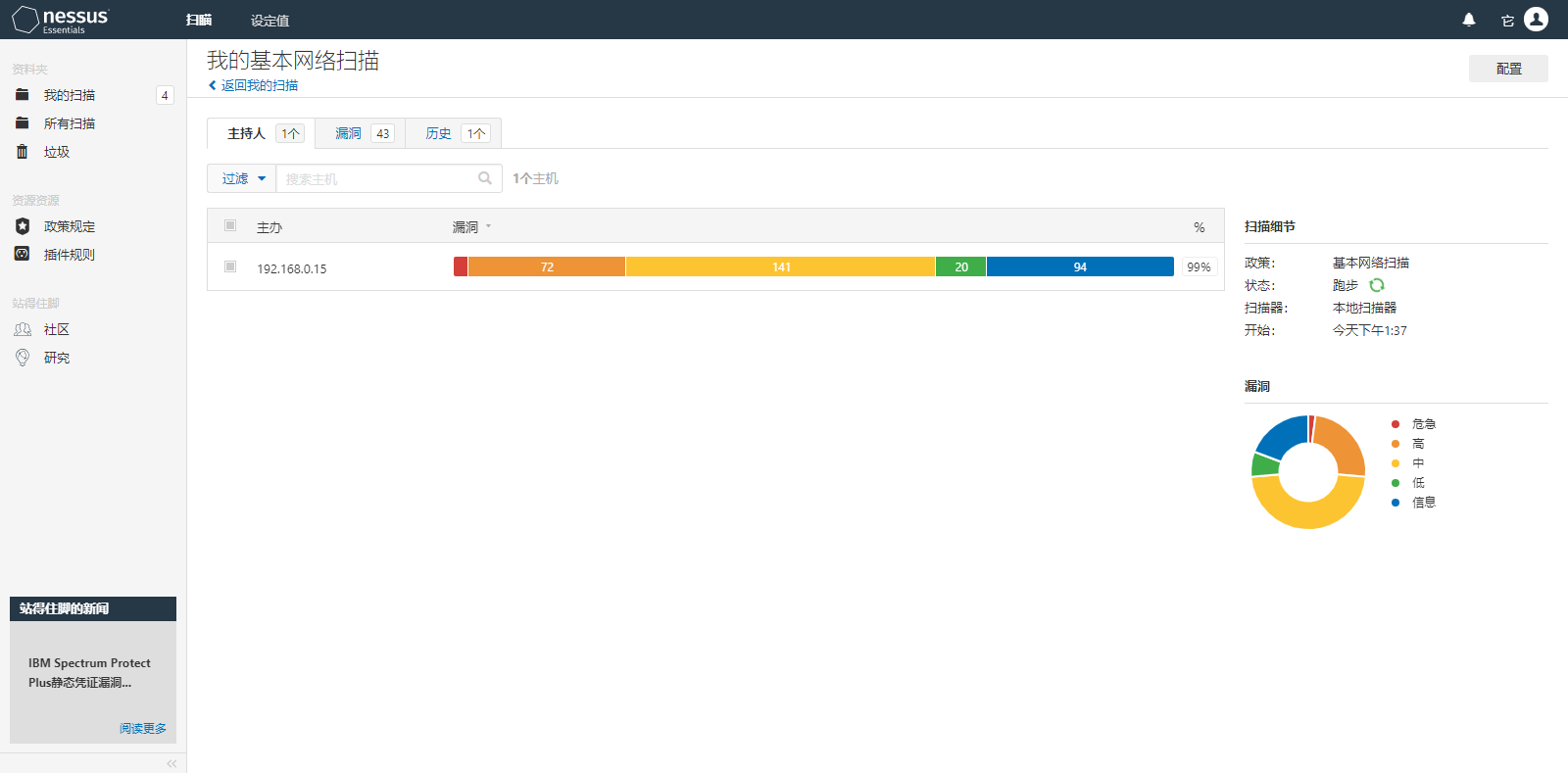Click the % column header

1200,227
